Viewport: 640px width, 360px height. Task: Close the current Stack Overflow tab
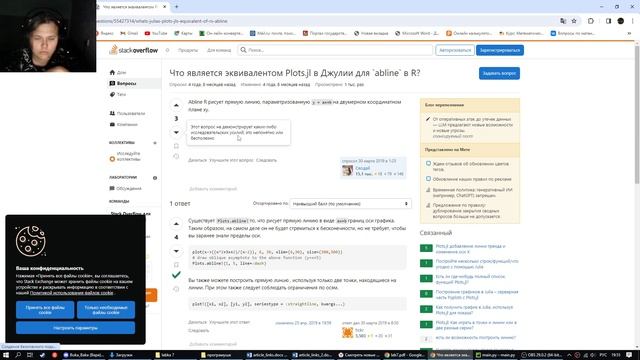164,7
